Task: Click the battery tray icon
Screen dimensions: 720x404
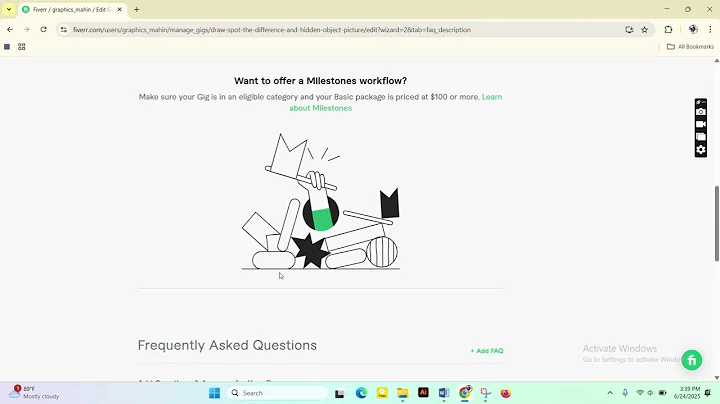Action: [663, 393]
